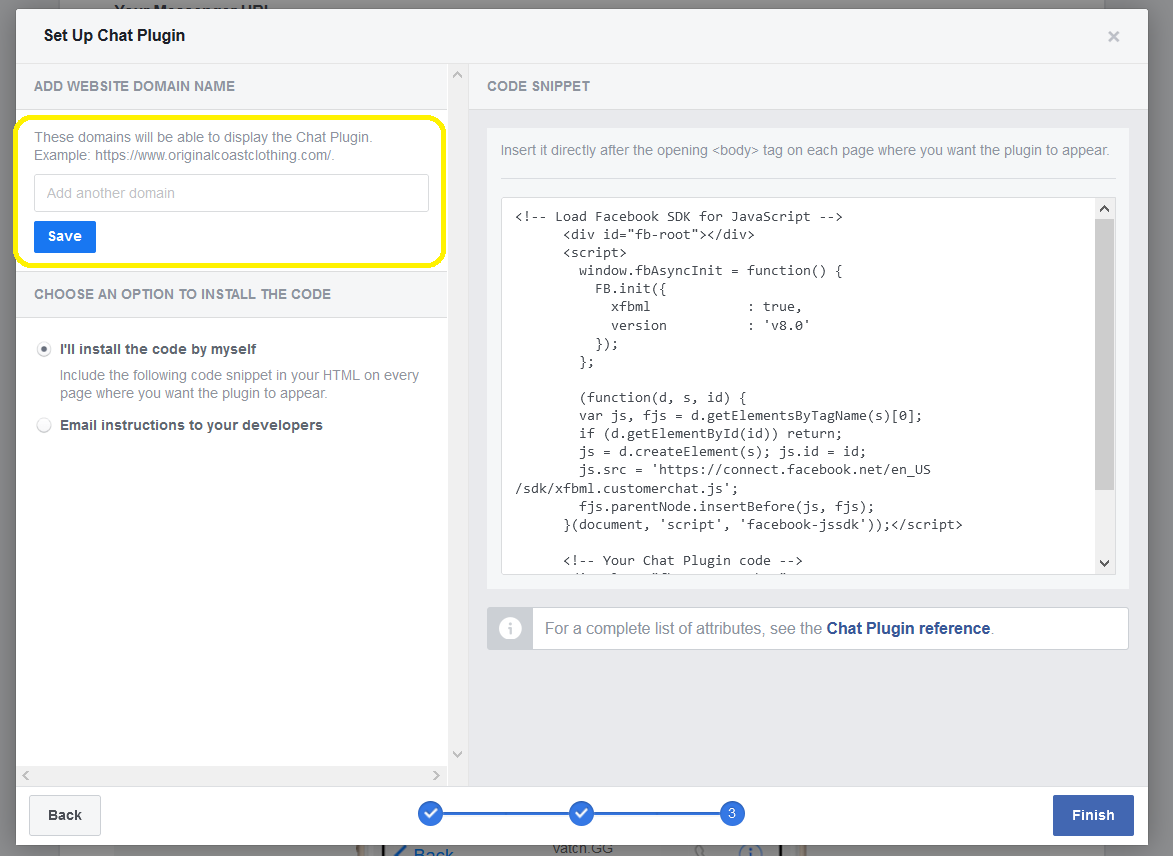Click inside the code snippet text area
Image resolution: width=1173 pixels, height=856 pixels.
coord(798,386)
